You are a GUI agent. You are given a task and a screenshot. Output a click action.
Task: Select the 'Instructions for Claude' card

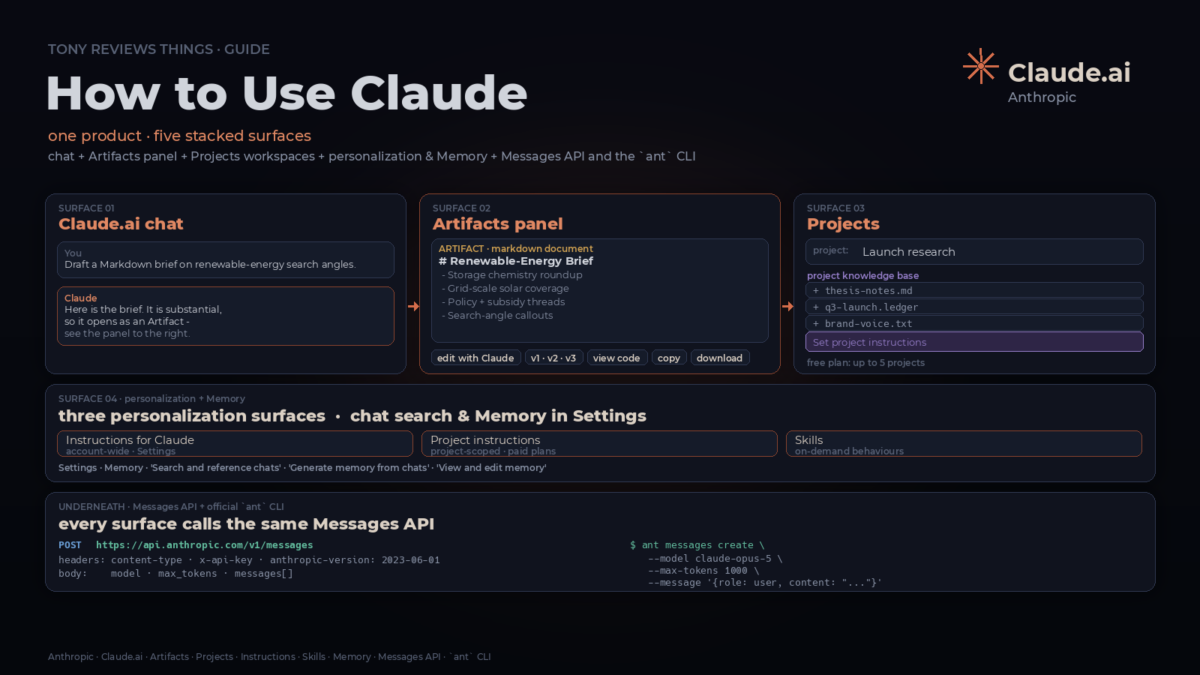point(235,444)
